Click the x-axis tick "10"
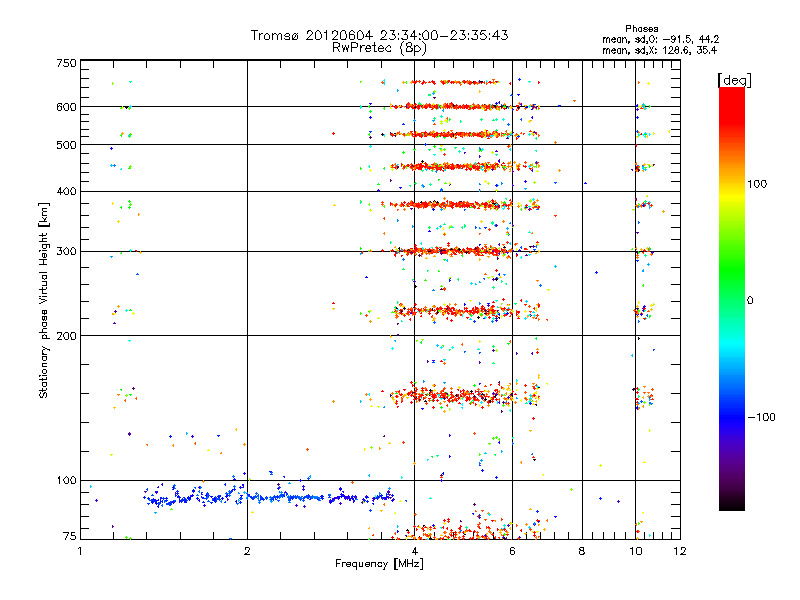 tap(636, 551)
